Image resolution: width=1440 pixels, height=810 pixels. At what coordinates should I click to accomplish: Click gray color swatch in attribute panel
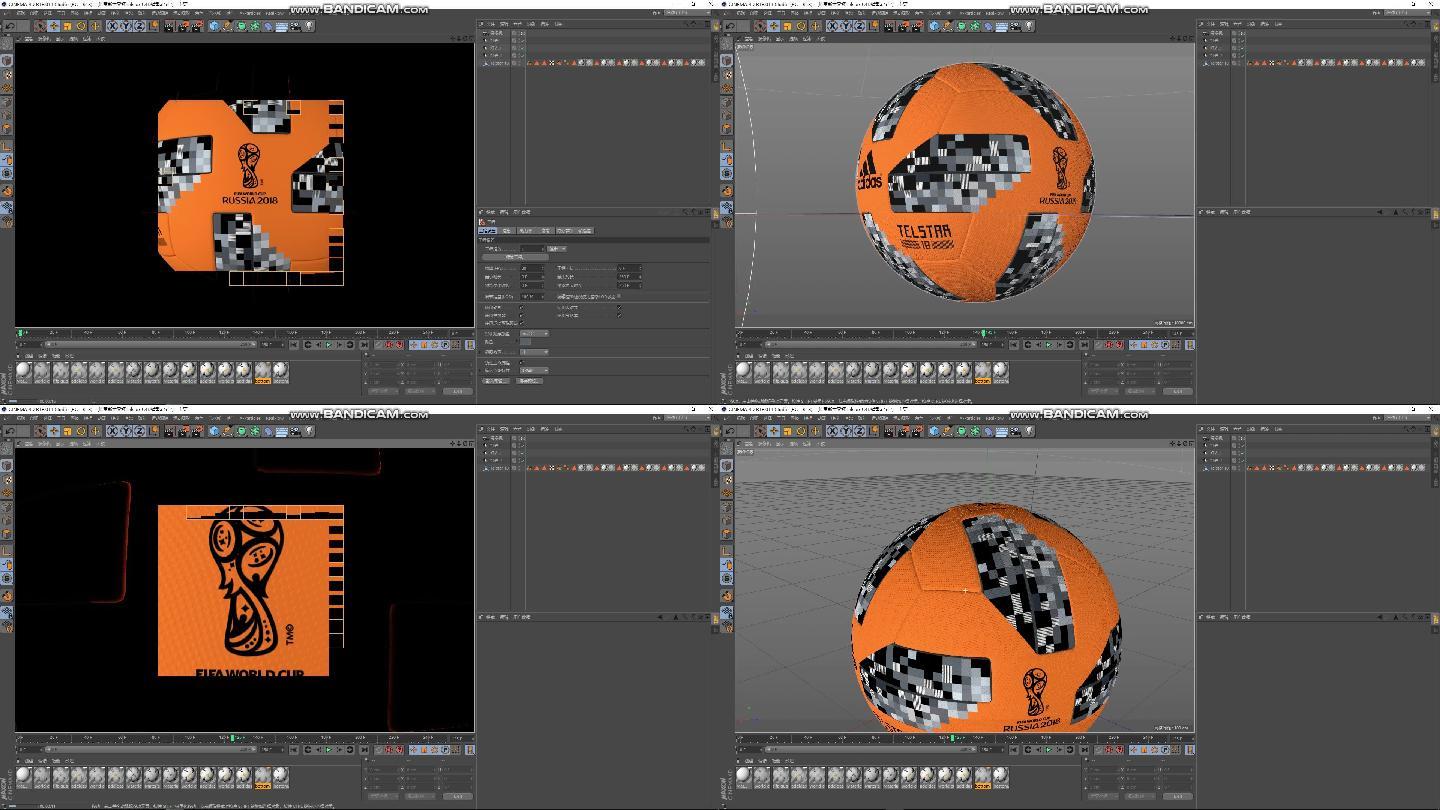(525, 342)
